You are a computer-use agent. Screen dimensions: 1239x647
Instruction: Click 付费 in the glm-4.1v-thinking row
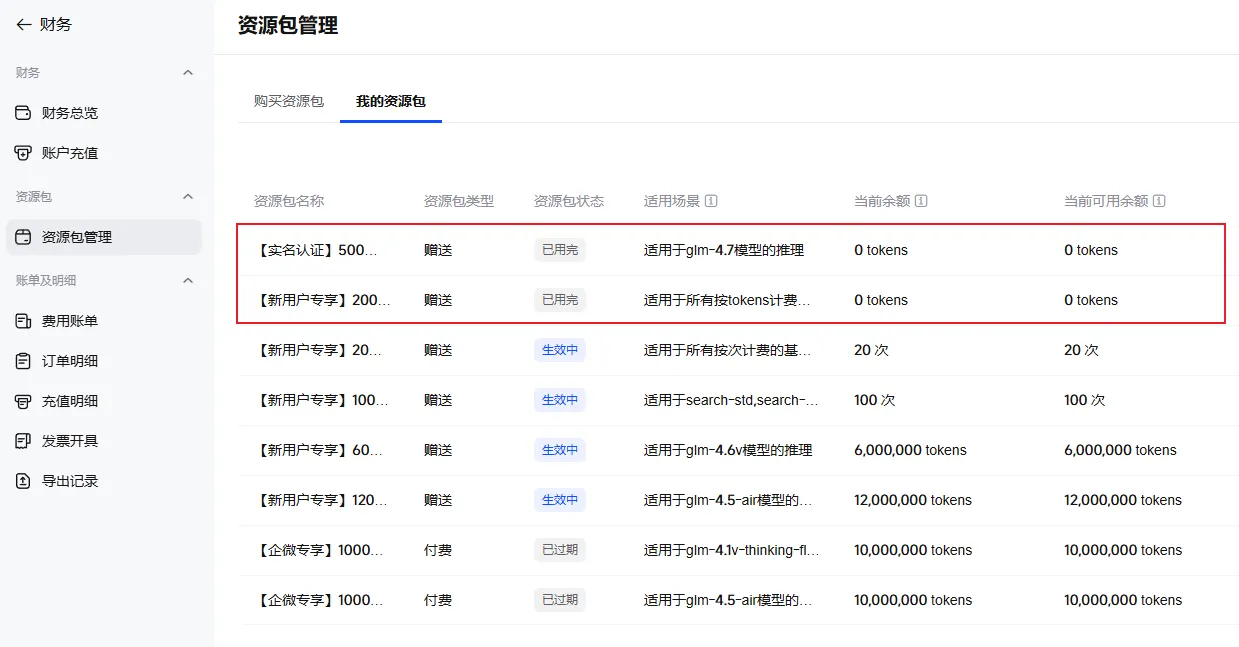[438, 550]
